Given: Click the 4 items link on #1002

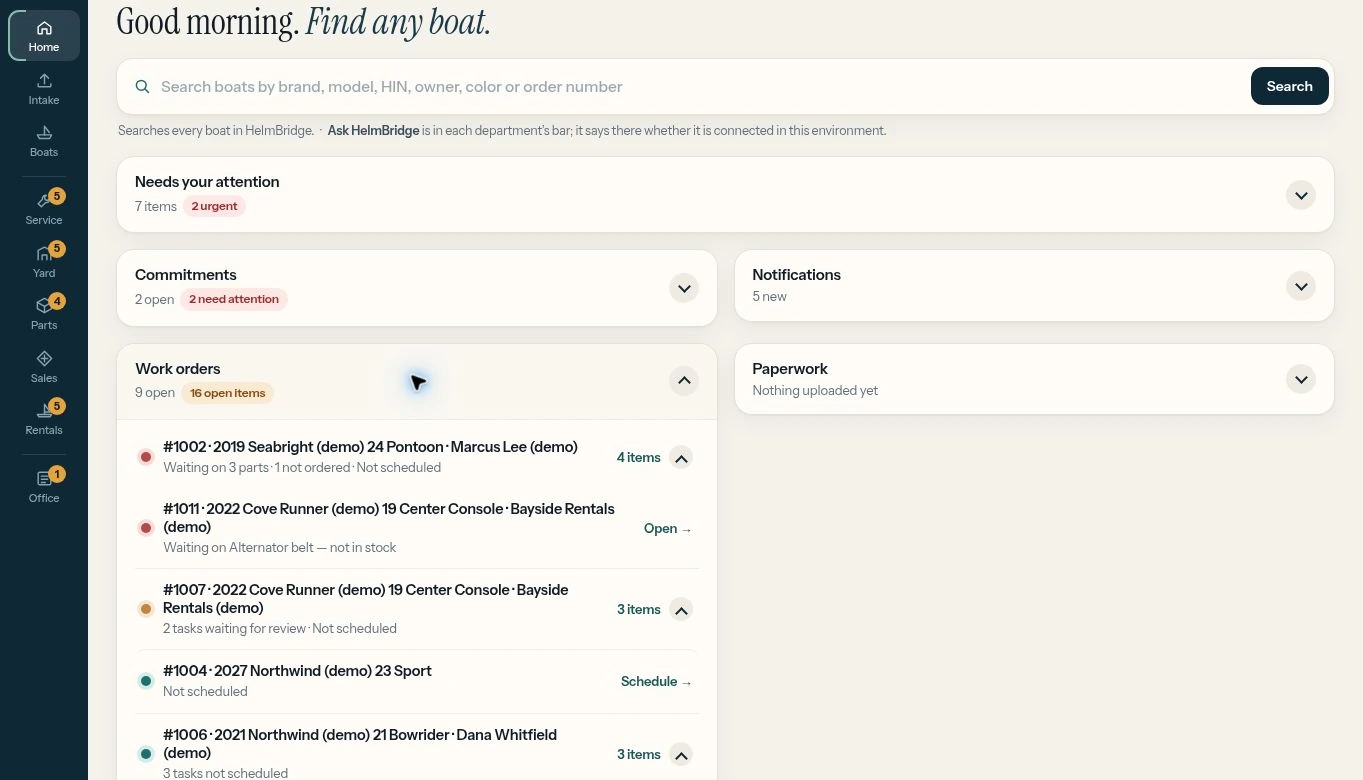Looking at the screenshot, I should pos(638,457).
